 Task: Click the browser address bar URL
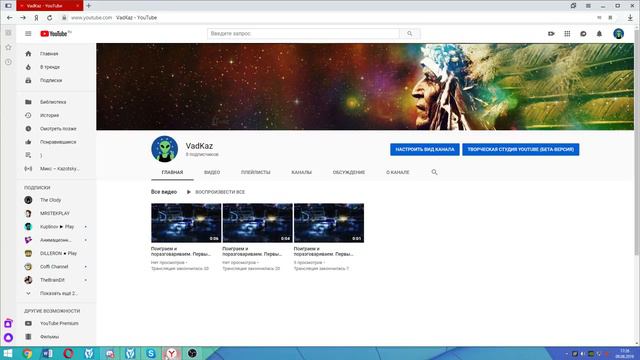click(91, 18)
